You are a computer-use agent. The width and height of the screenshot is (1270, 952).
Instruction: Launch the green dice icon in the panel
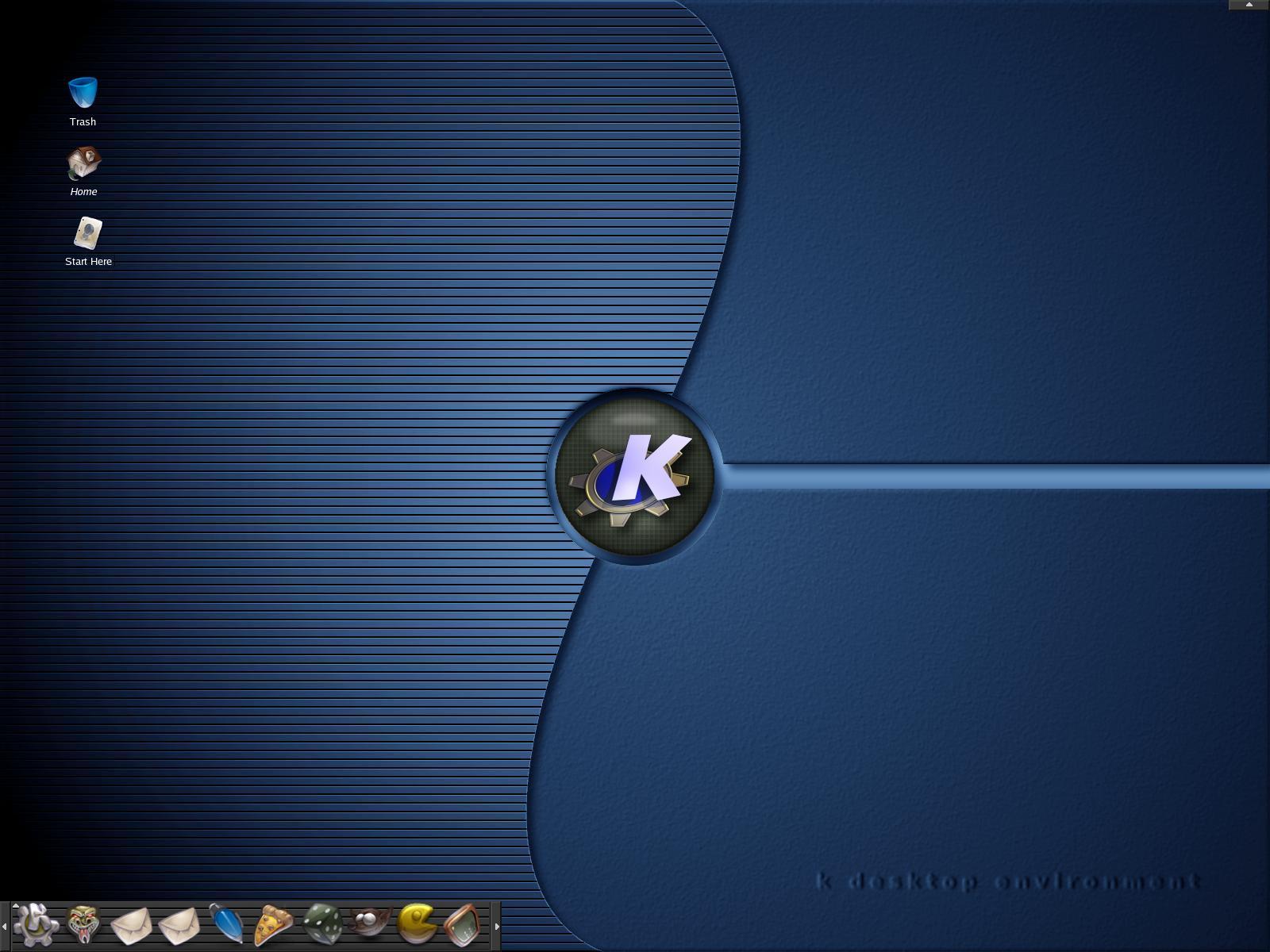pyautogui.click(x=322, y=924)
